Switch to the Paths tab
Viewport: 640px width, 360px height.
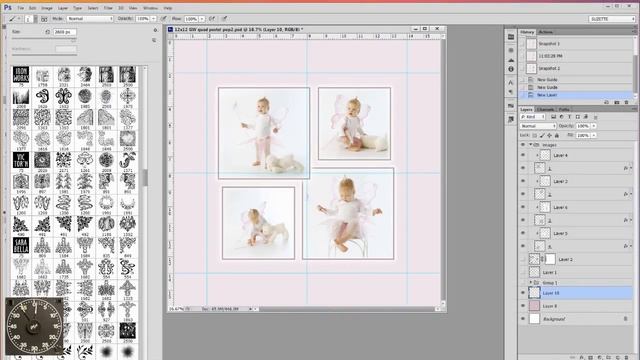[564, 109]
